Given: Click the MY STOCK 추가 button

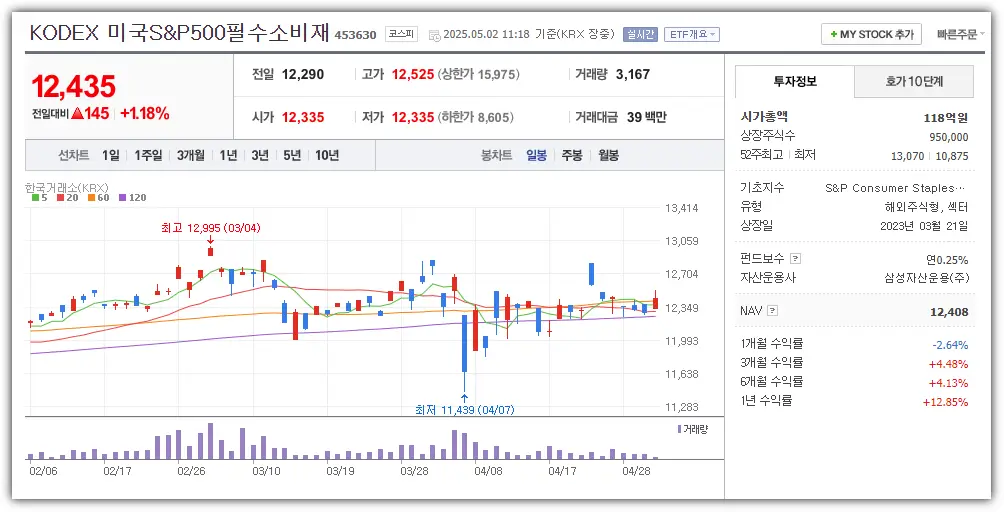Looking at the screenshot, I should pyautogui.click(x=871, y=34).
